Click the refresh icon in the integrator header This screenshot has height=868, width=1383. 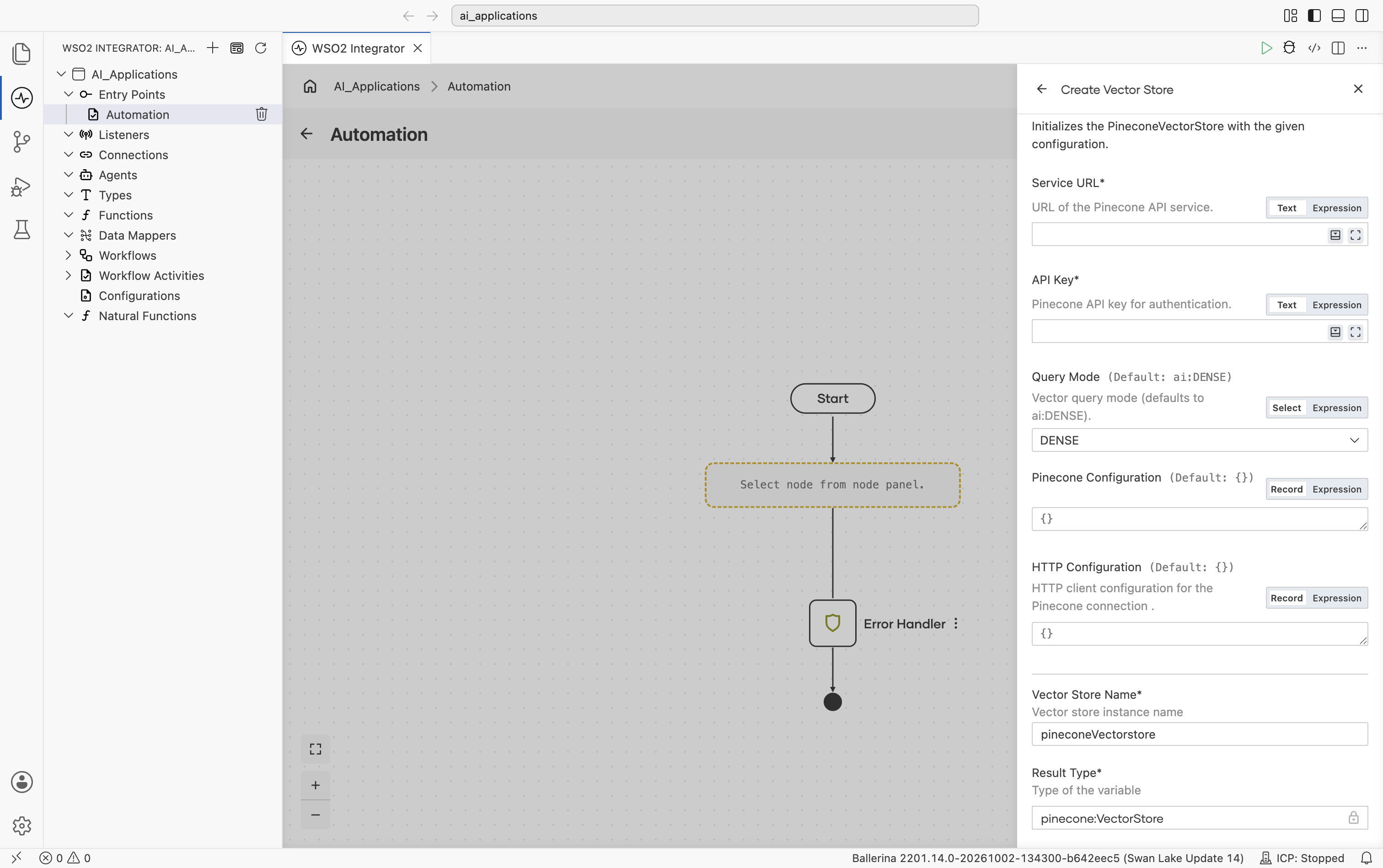(x=261, y=48)
